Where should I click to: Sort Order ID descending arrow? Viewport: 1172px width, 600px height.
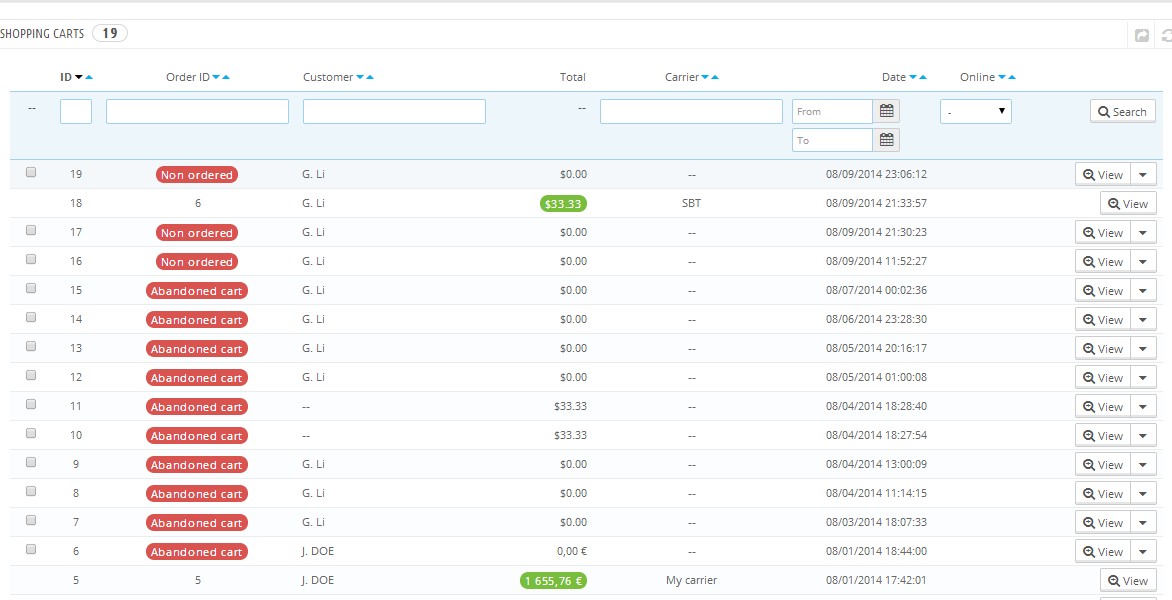point(216,77)
